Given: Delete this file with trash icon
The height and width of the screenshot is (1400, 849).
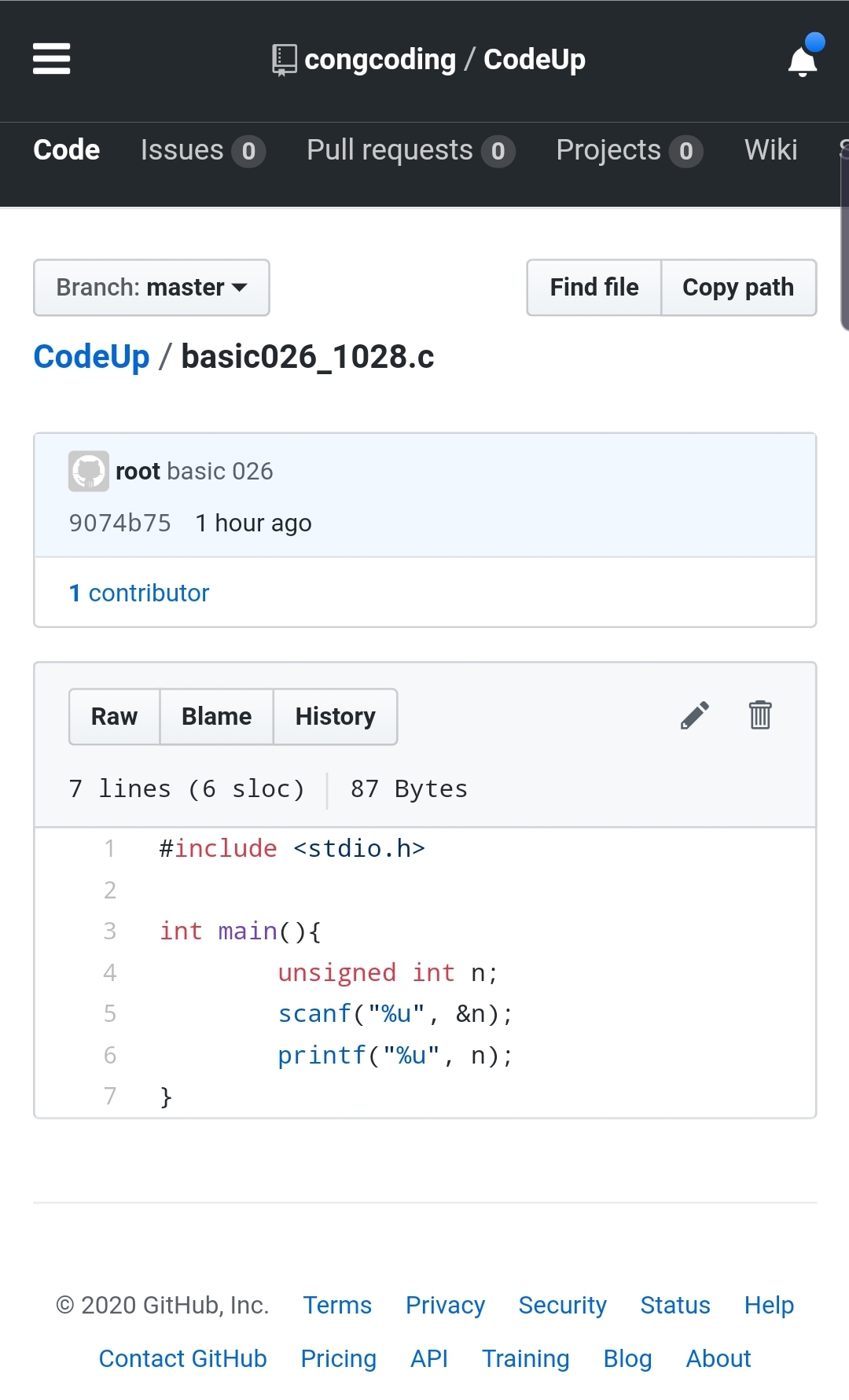Looking at the screenshot, I should (x=760, y=715).
